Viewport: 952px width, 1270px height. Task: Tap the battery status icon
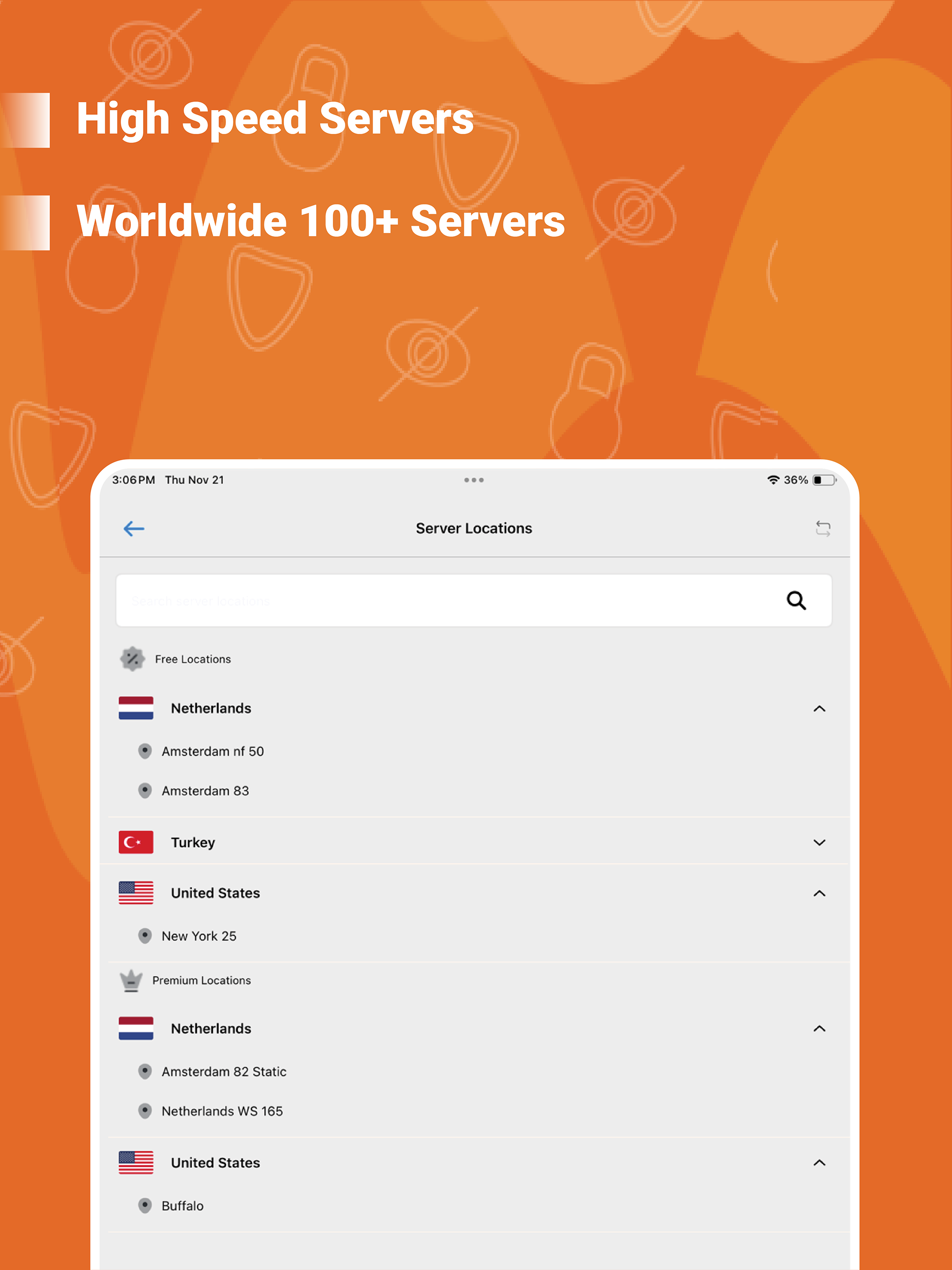click(x=825, y=480)
